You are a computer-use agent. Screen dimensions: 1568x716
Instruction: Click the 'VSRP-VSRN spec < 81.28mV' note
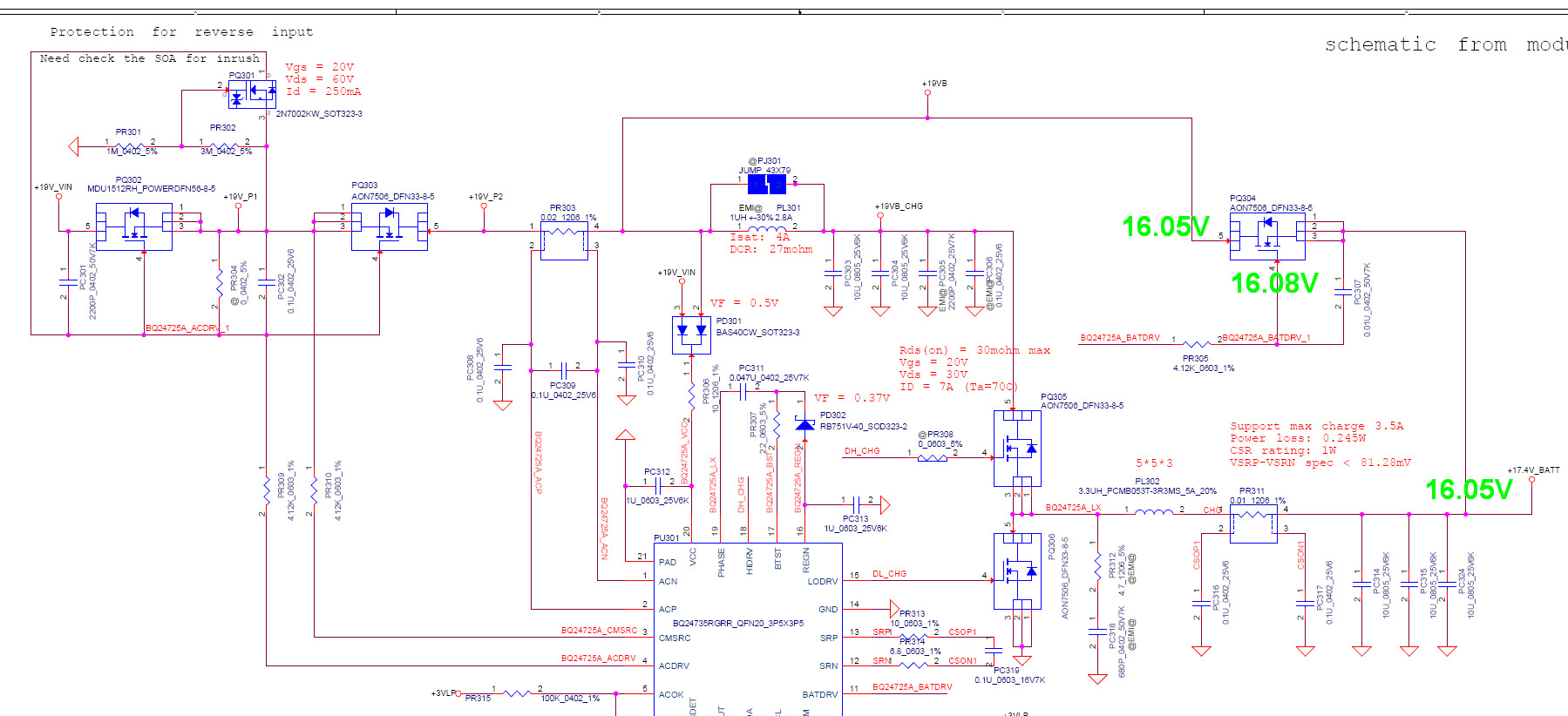[x=1320, y=463]
